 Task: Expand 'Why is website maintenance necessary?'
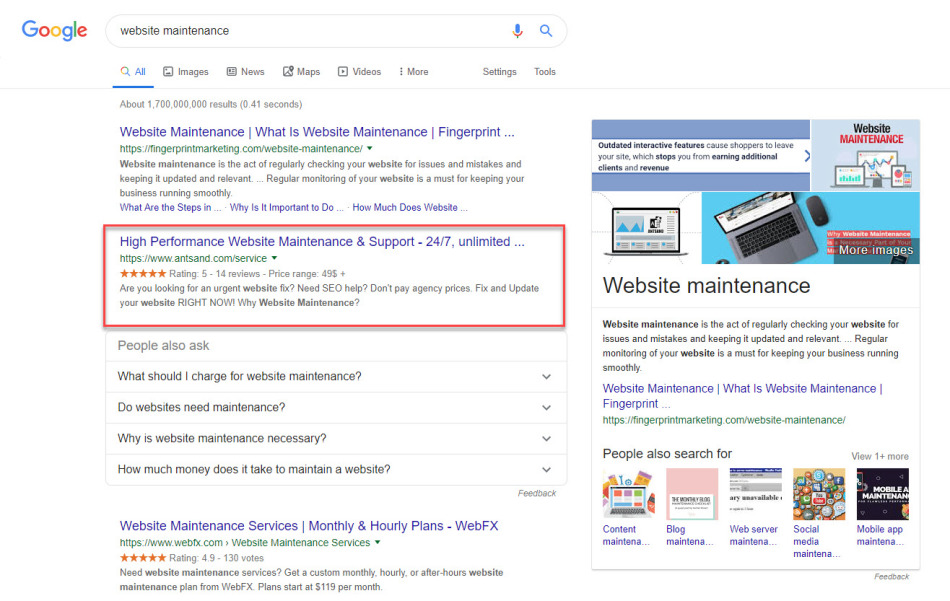[335, 439]
